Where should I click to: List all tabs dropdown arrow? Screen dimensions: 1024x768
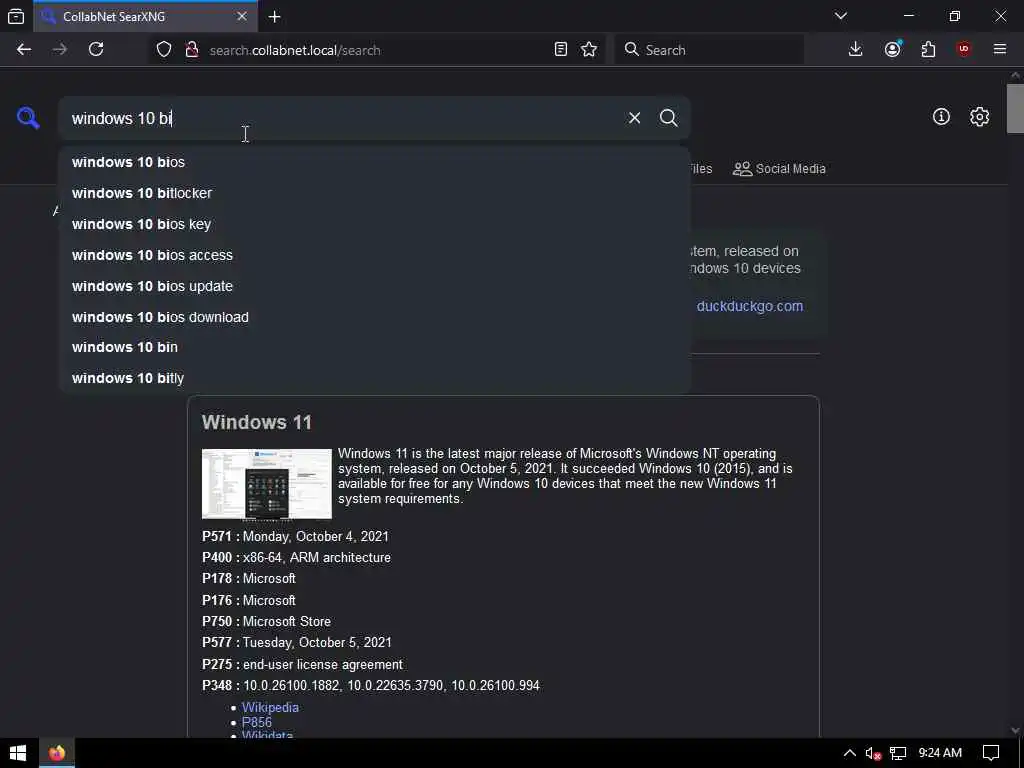click(x=841, y=16)
